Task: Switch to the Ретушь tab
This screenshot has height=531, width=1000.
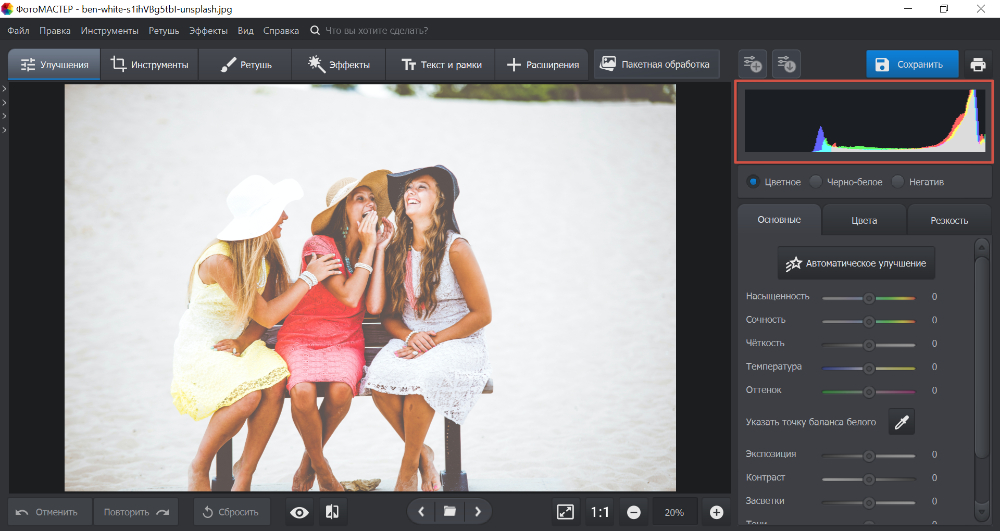Action: (x=245, y=65)
